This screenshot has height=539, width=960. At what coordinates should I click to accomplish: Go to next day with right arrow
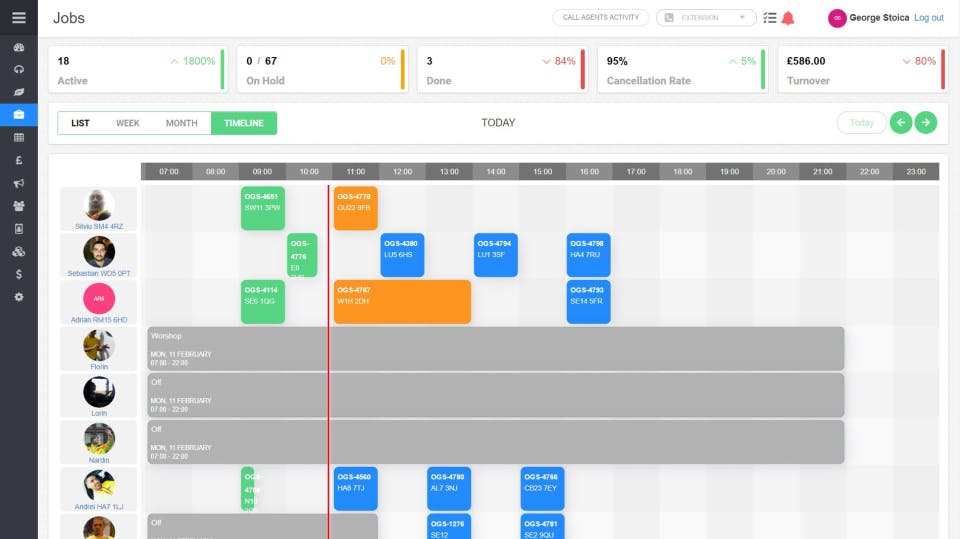click(926, 122)
